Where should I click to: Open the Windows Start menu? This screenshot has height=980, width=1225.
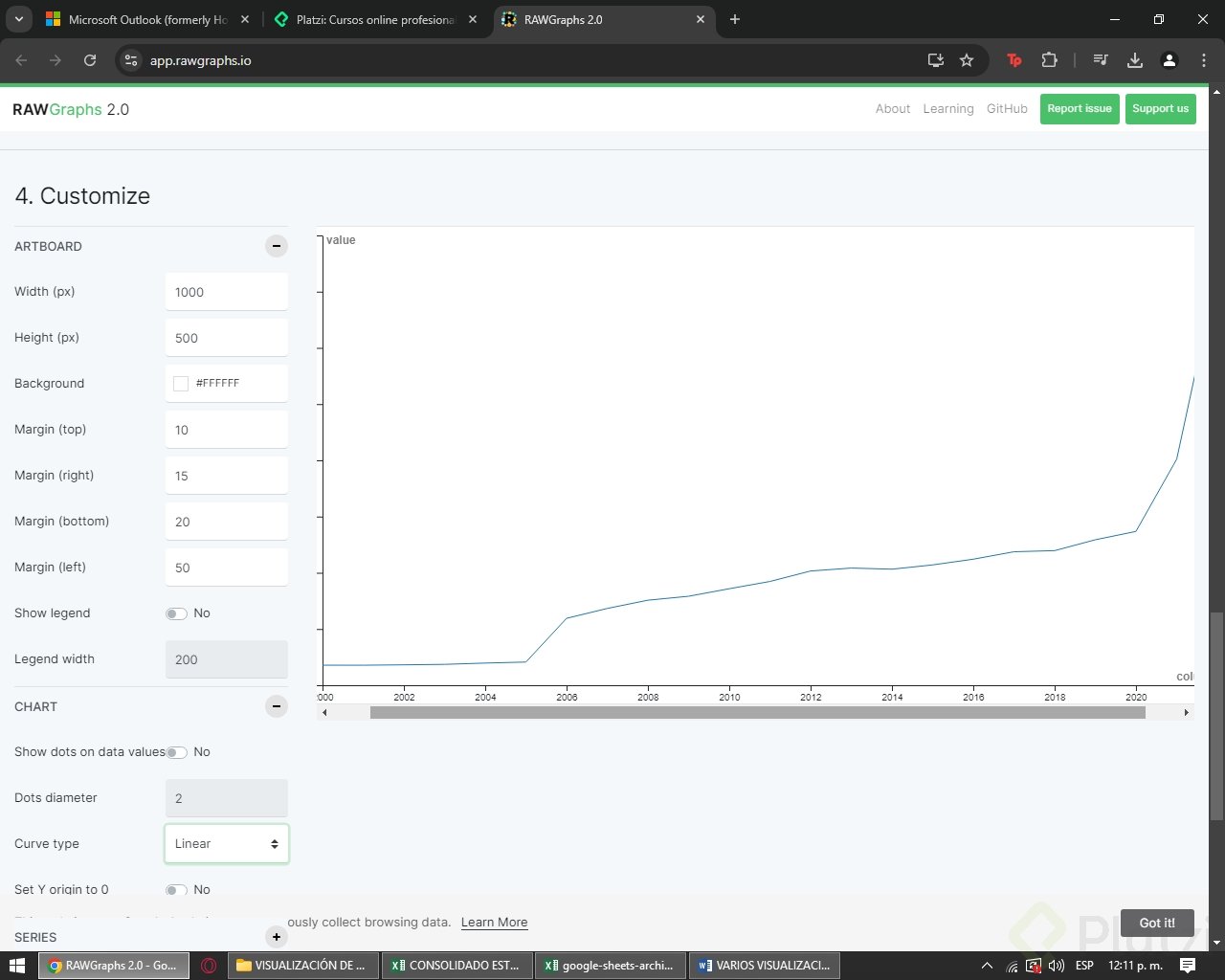[16, 966]
